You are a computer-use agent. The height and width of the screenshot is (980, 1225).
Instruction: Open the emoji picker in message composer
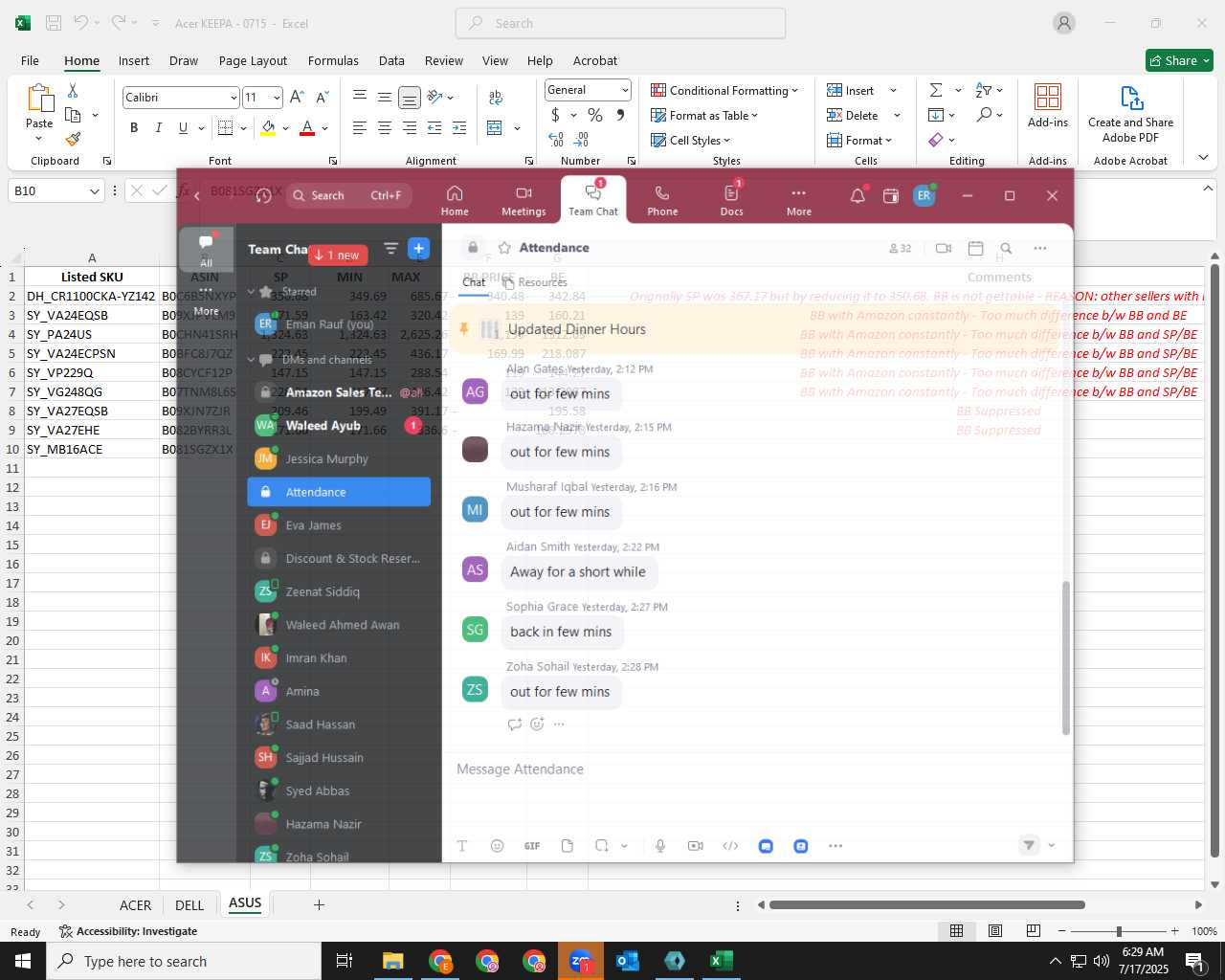pos(497,846)
